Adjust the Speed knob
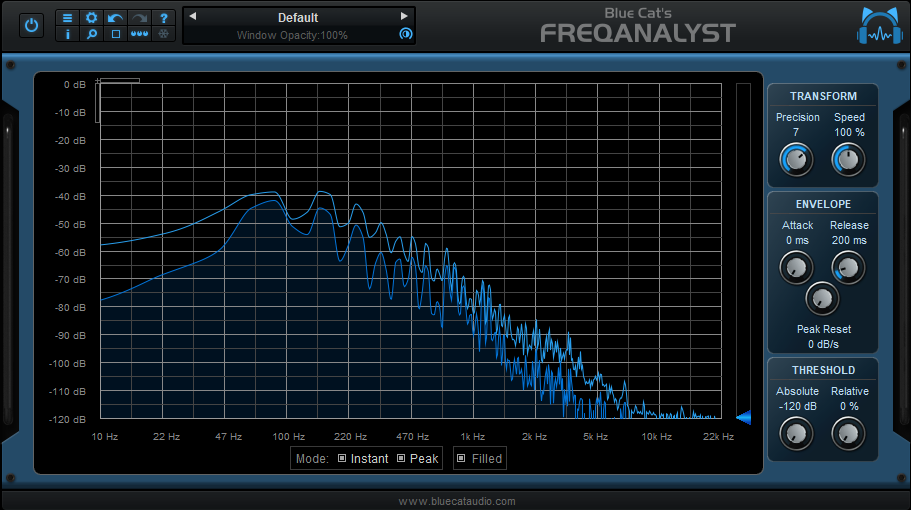This screenshot has width=911, height=510. 848,160
